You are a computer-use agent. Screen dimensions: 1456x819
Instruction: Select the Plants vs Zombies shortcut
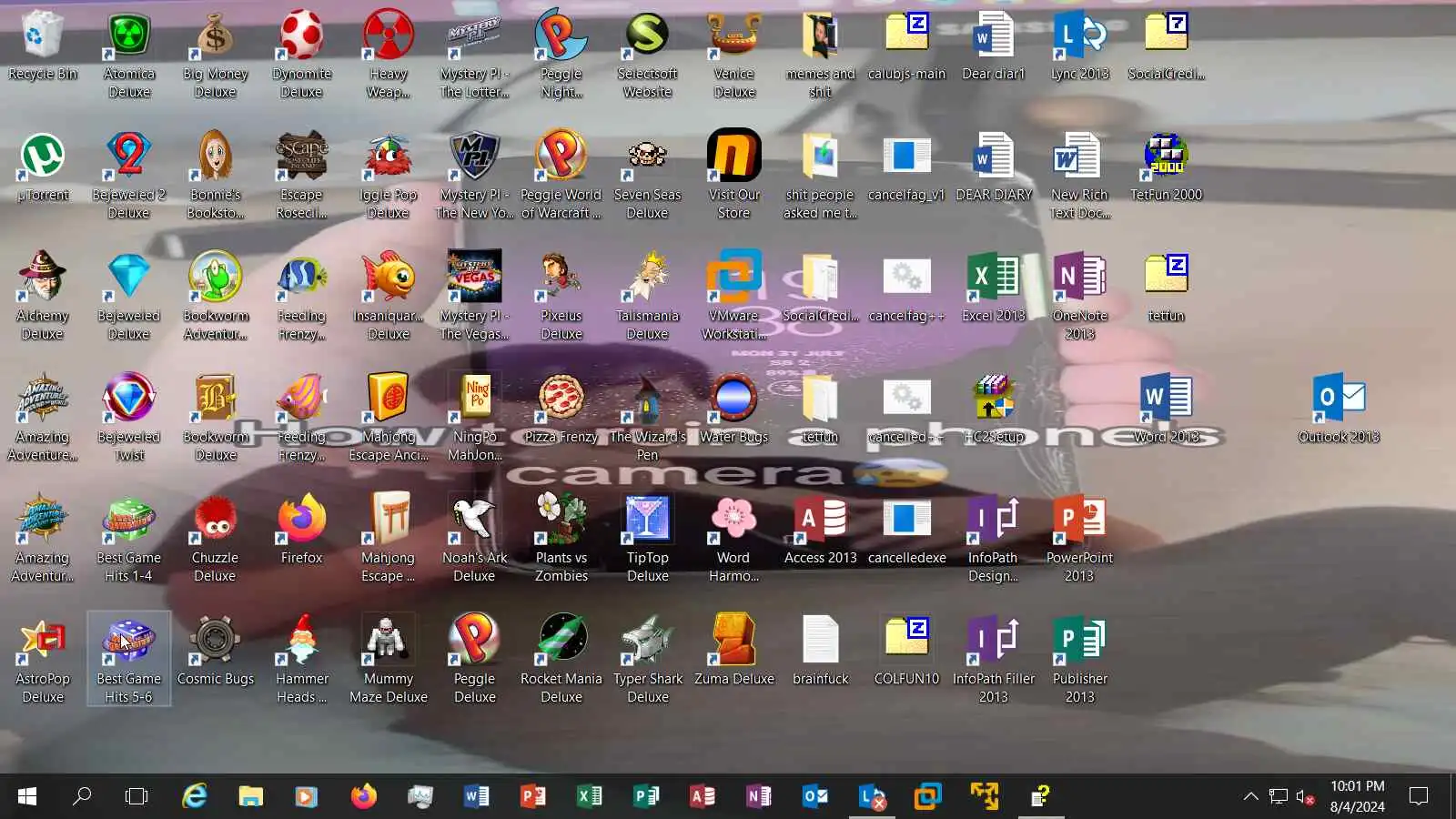tap(561, 539)
